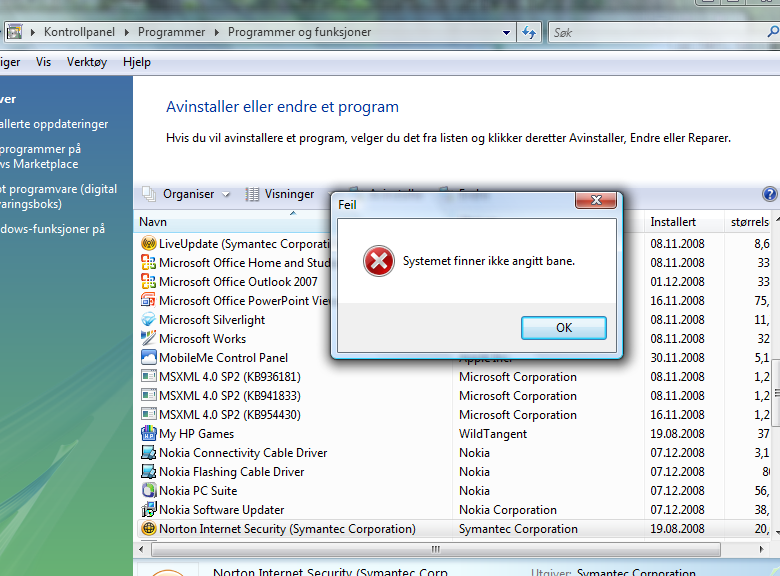Viewport: 780px width, 576px height.
Task: Click the LiveUpdate Symantec program icon
Action: 148,243
